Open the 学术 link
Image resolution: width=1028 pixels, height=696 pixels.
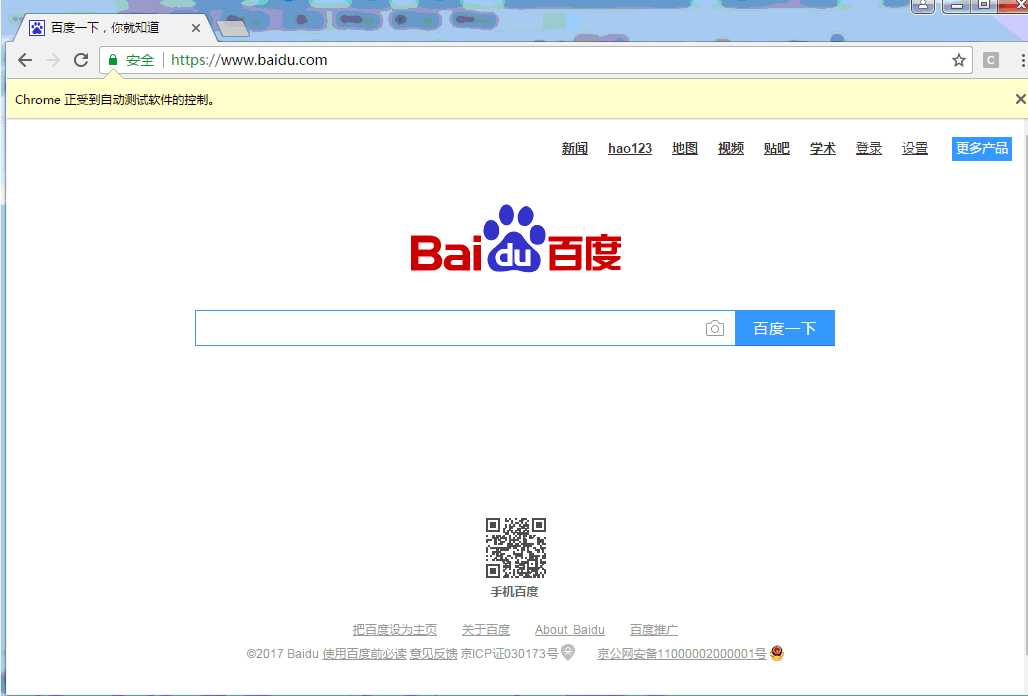pyautogui.click(x=822, y=149)
